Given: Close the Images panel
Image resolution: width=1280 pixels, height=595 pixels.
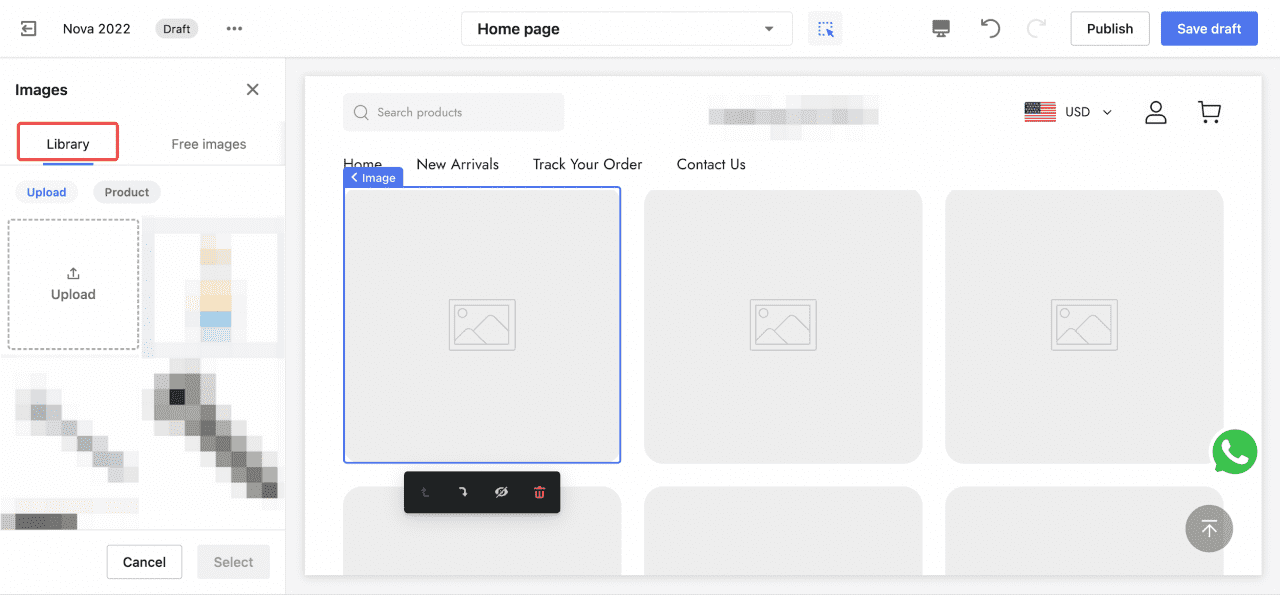Looking at the screenshot, I should pyautogui.click(x=253, y=90).
